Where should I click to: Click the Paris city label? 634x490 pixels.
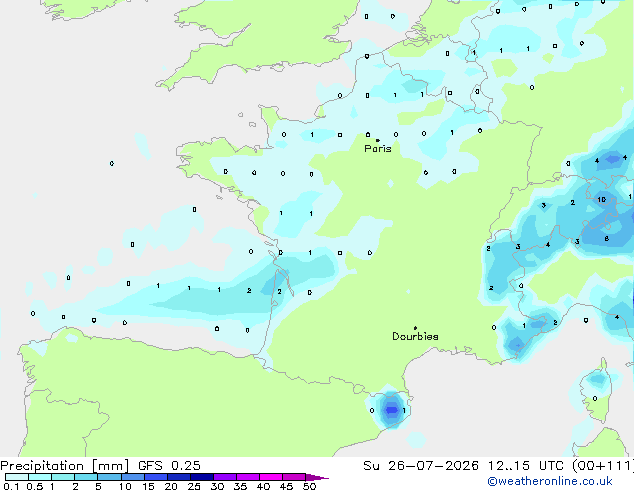[x=378, y=149]
